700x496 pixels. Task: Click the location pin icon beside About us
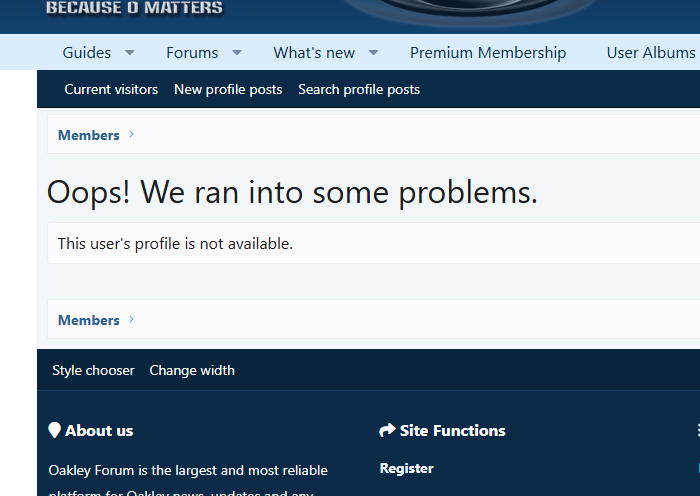(x=55, y=431)
